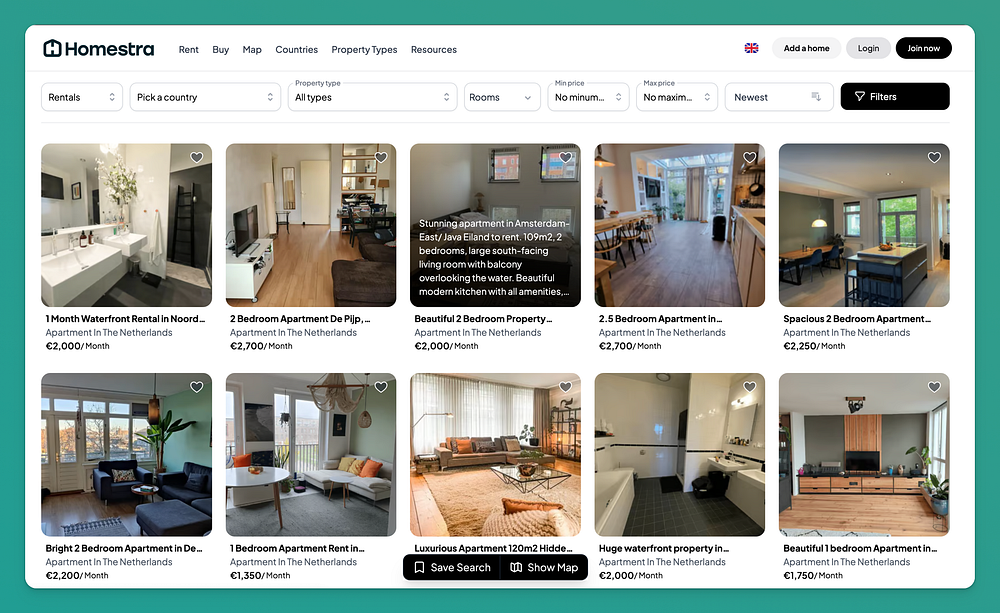This screenshot has width=1000, height=613.
Task: Open the 1 Month Waterfront Rental bathroom photo
Action: (x=126, y=225)
